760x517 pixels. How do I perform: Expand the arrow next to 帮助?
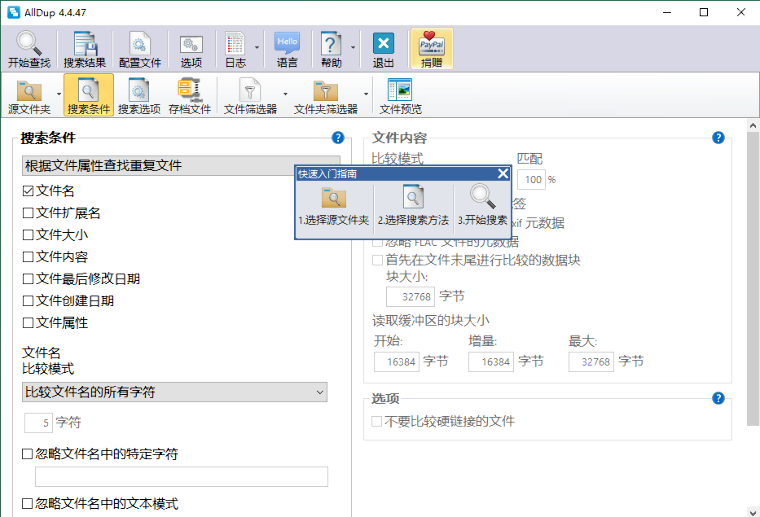point(353,47)
